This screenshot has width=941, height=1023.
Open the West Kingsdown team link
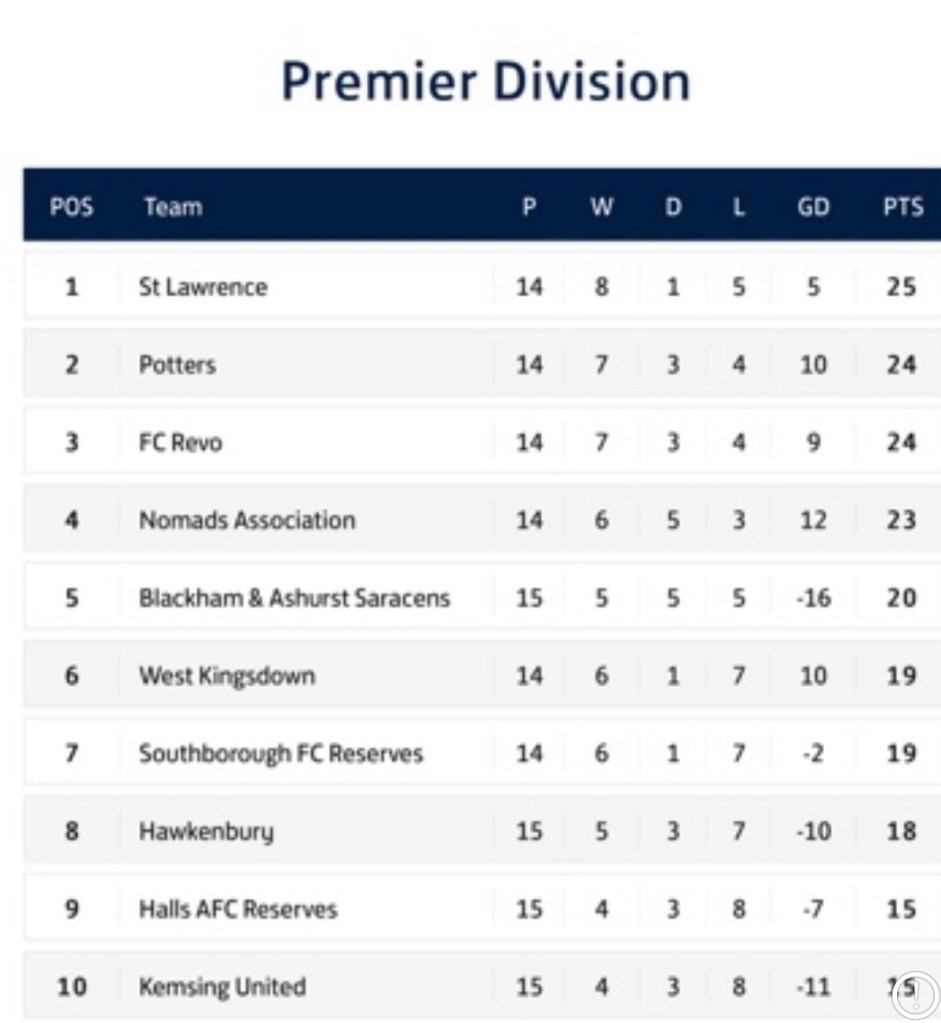(227, 676)
